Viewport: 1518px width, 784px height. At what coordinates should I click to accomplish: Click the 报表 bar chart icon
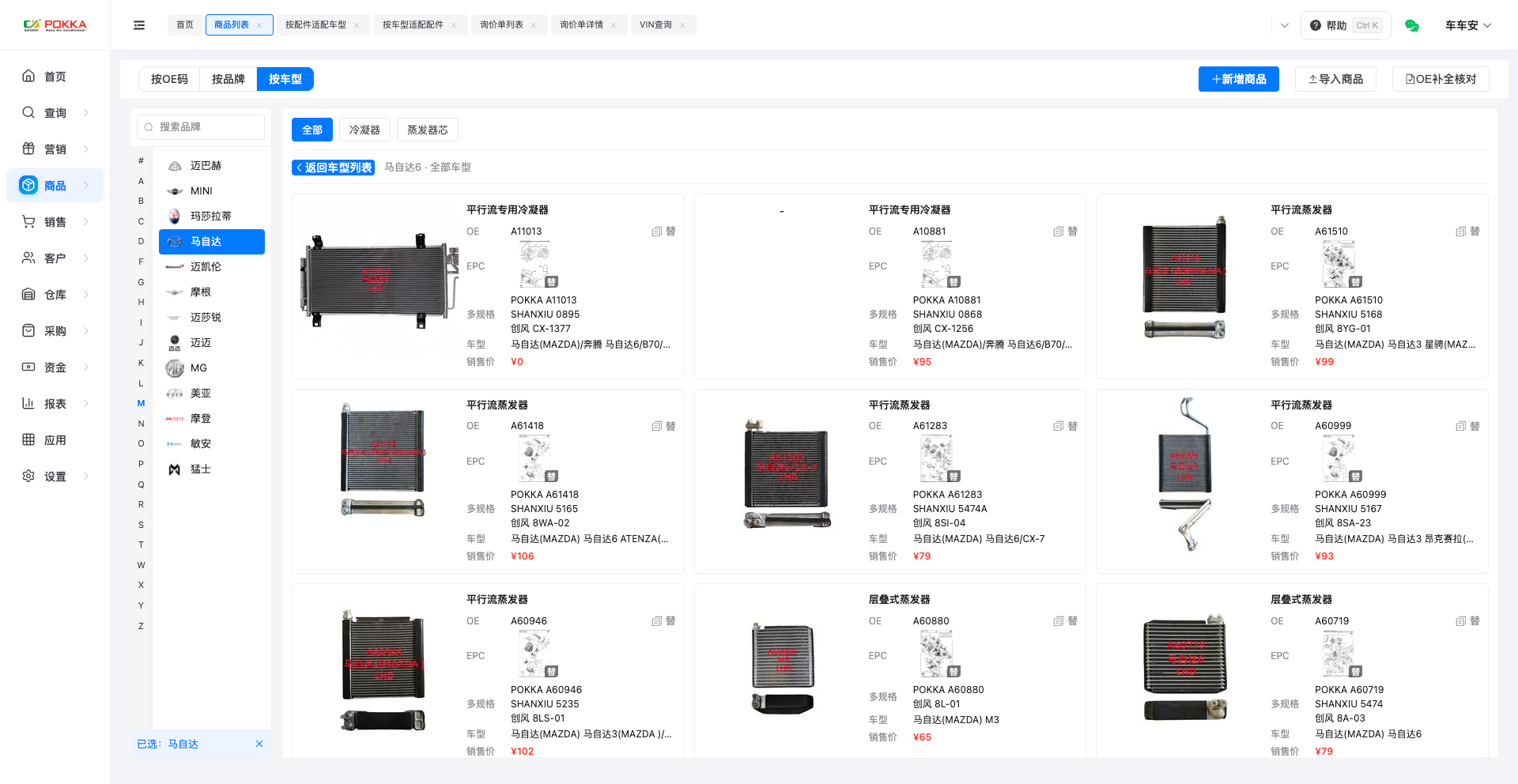(x=28, y=403)
